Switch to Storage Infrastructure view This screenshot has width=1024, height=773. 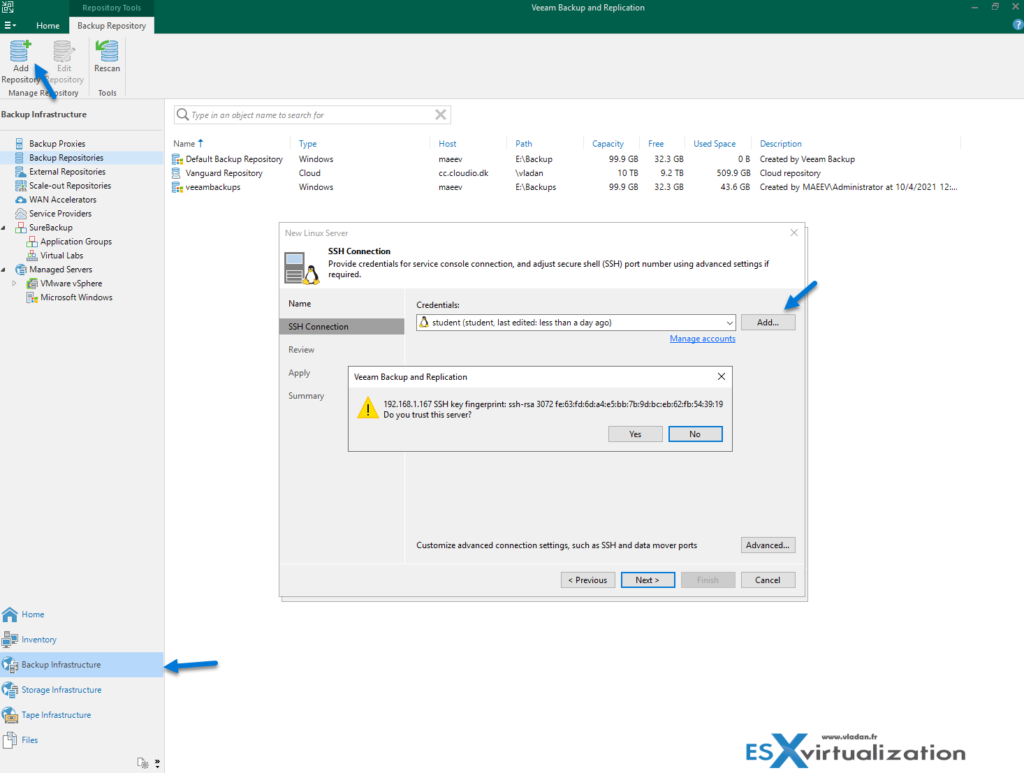tap(60, 689)
